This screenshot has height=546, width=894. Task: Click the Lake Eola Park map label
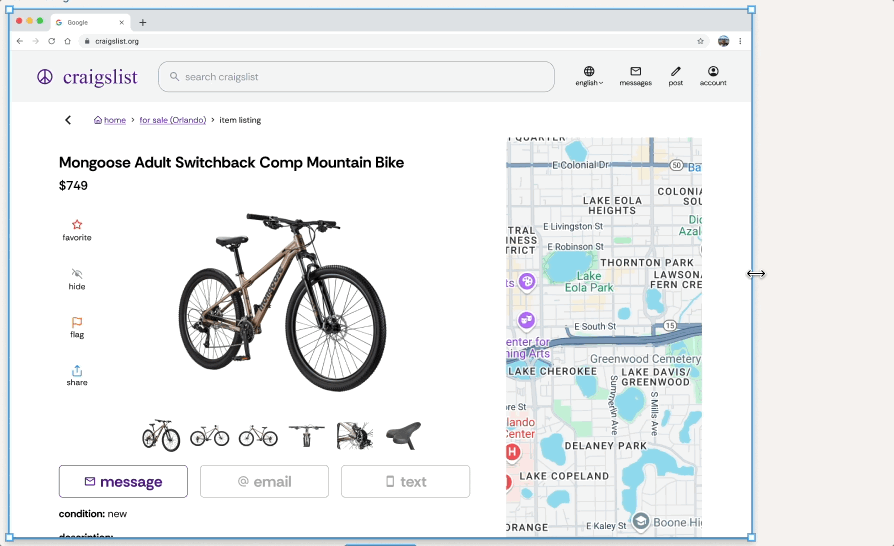[x=589, y=282]
